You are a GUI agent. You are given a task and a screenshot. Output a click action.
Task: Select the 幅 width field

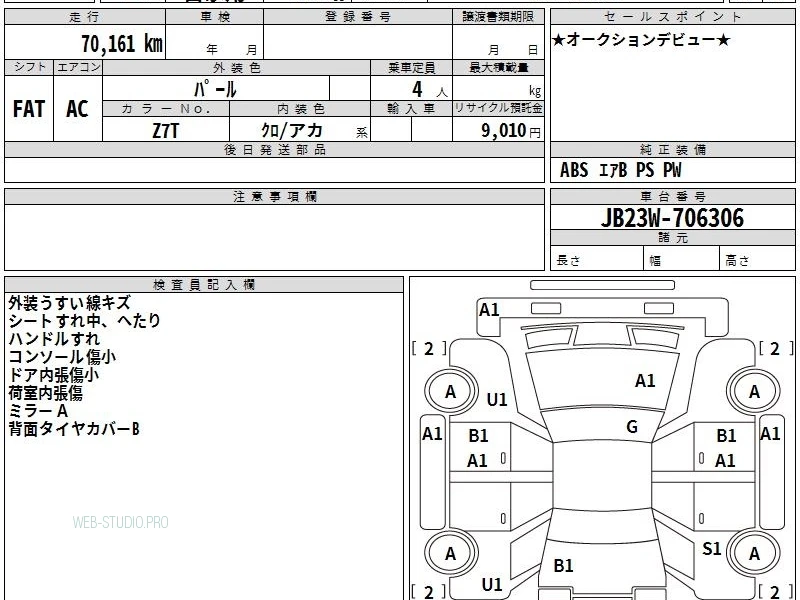(x=682, y=259)
